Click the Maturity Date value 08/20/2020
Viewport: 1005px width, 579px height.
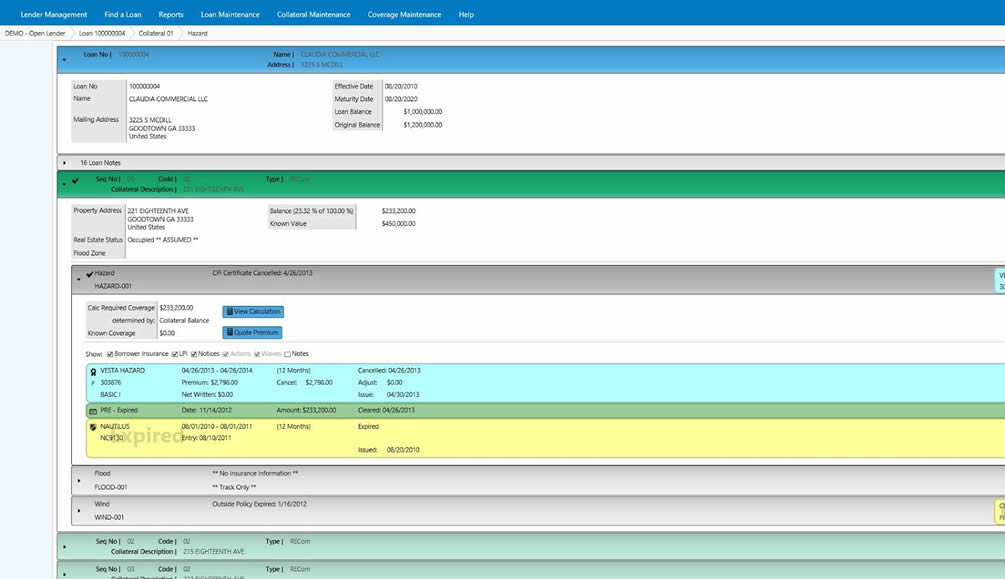point(401,99)
